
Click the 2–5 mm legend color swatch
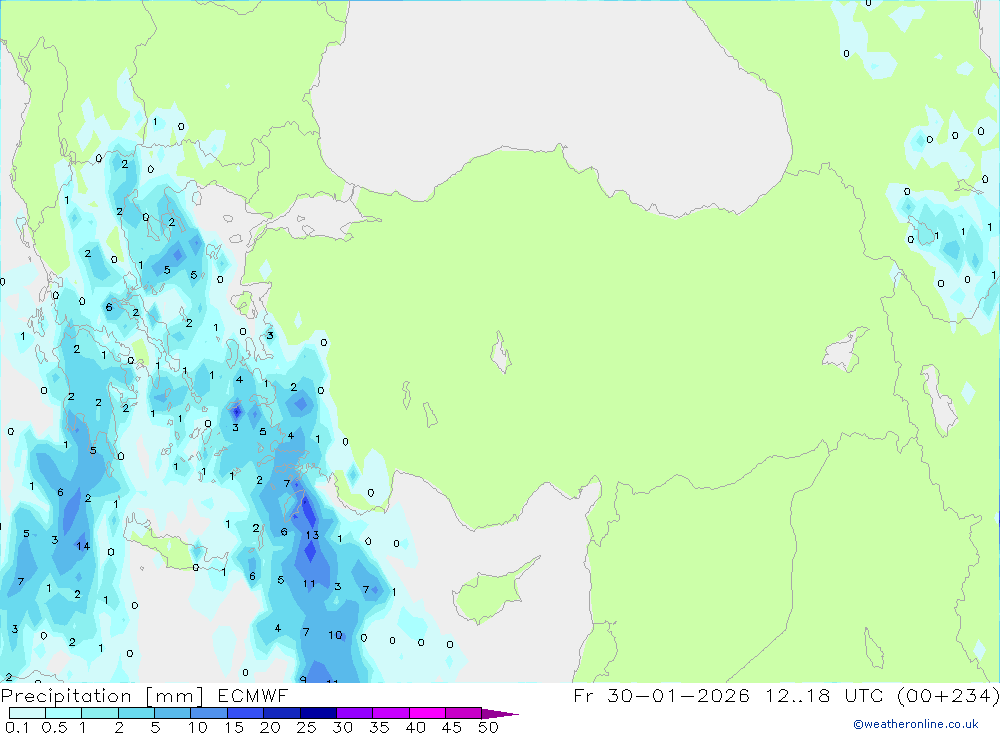(136, 713)
